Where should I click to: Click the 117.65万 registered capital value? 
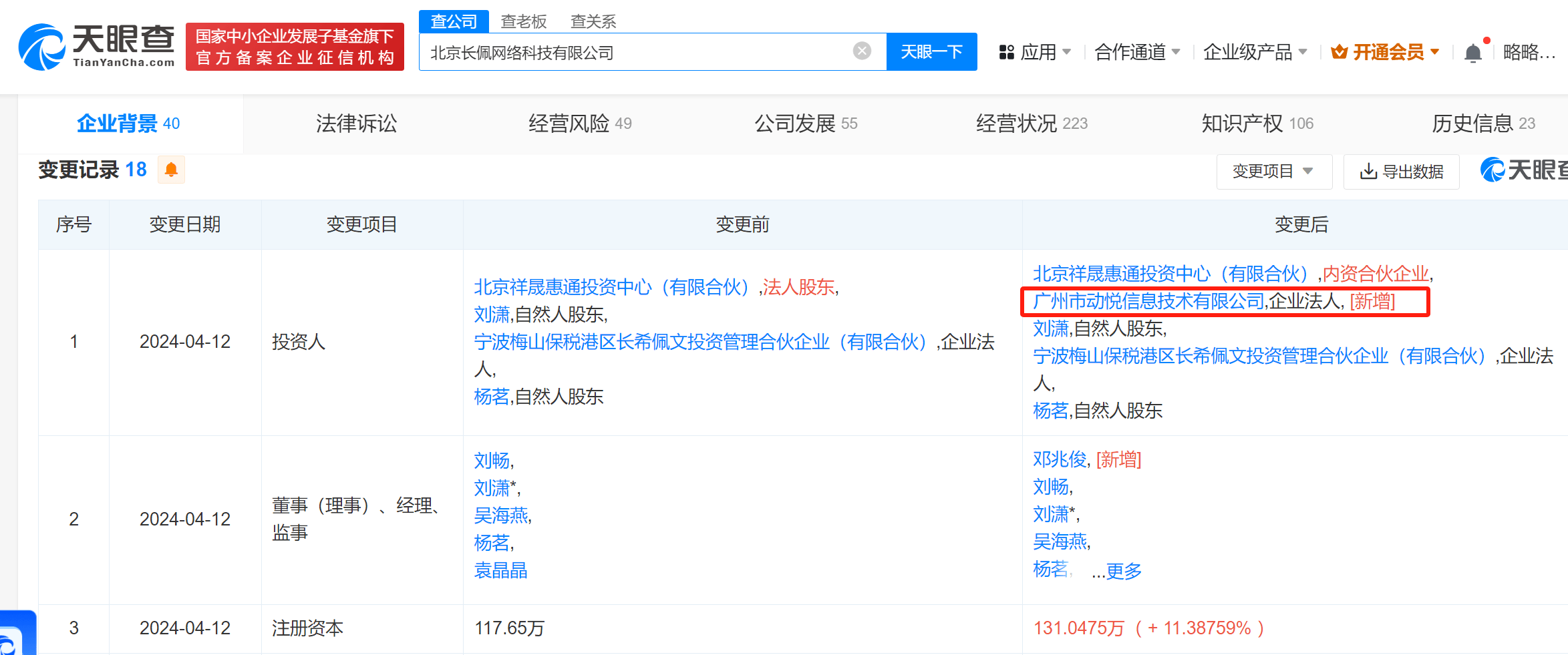click(510, 628)
